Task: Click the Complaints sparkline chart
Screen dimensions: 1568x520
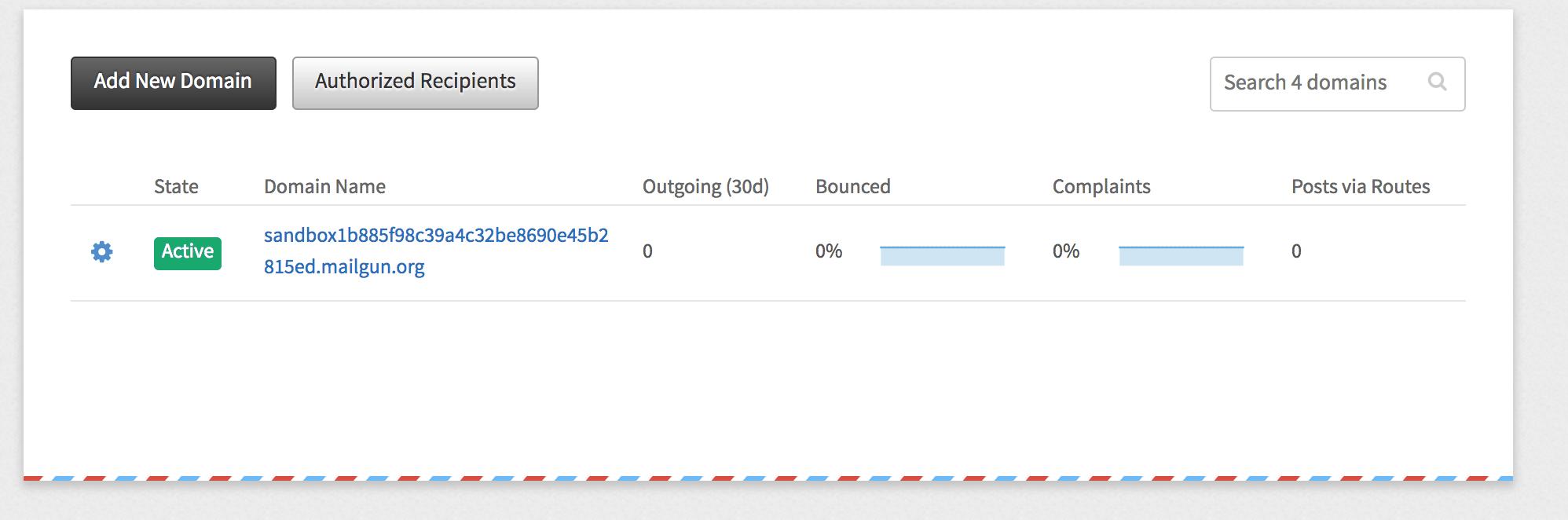Action: point(1181,255)
